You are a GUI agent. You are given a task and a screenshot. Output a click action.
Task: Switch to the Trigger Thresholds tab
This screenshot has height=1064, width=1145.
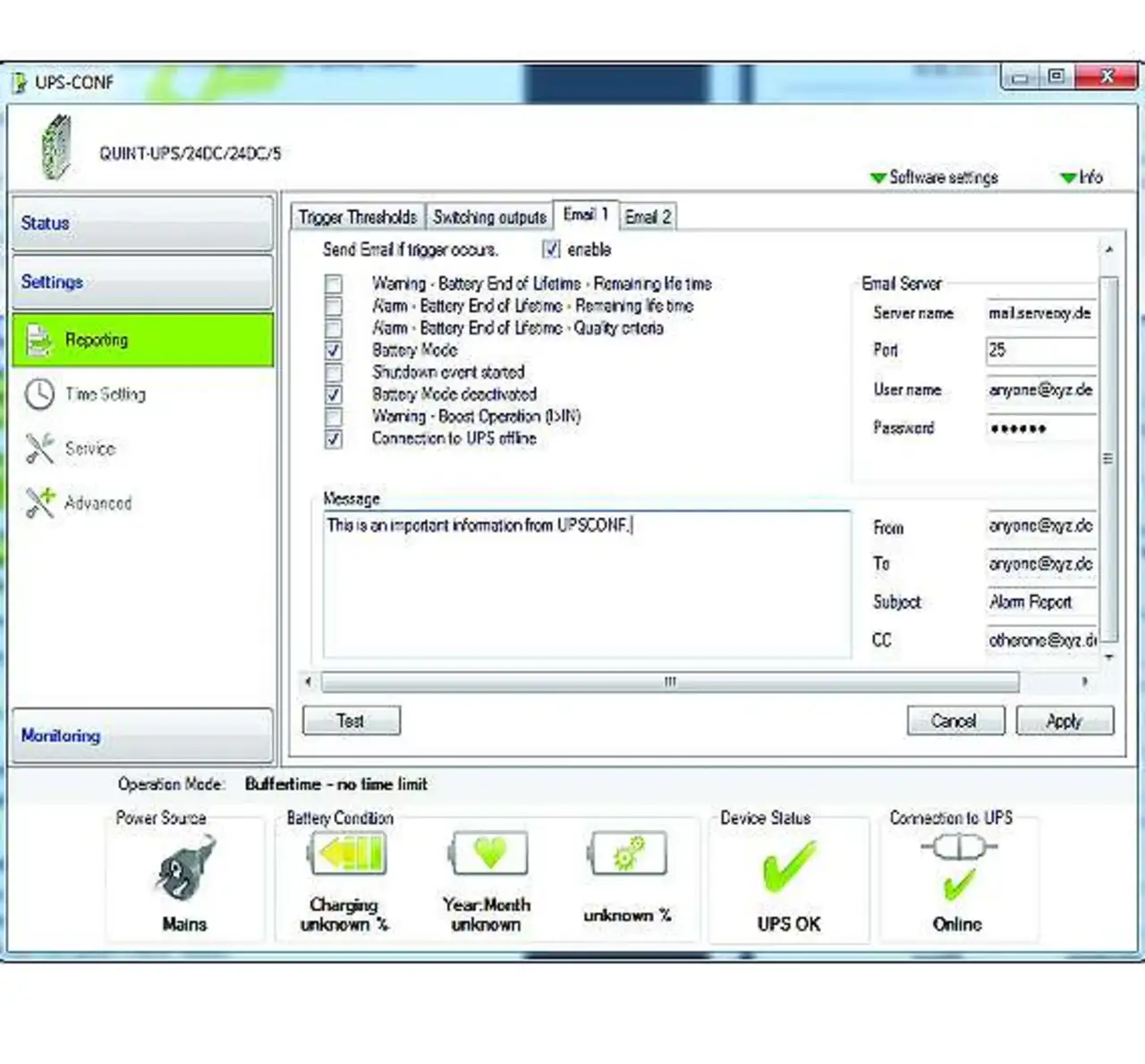pyautogui.click(x=357, y=217)
